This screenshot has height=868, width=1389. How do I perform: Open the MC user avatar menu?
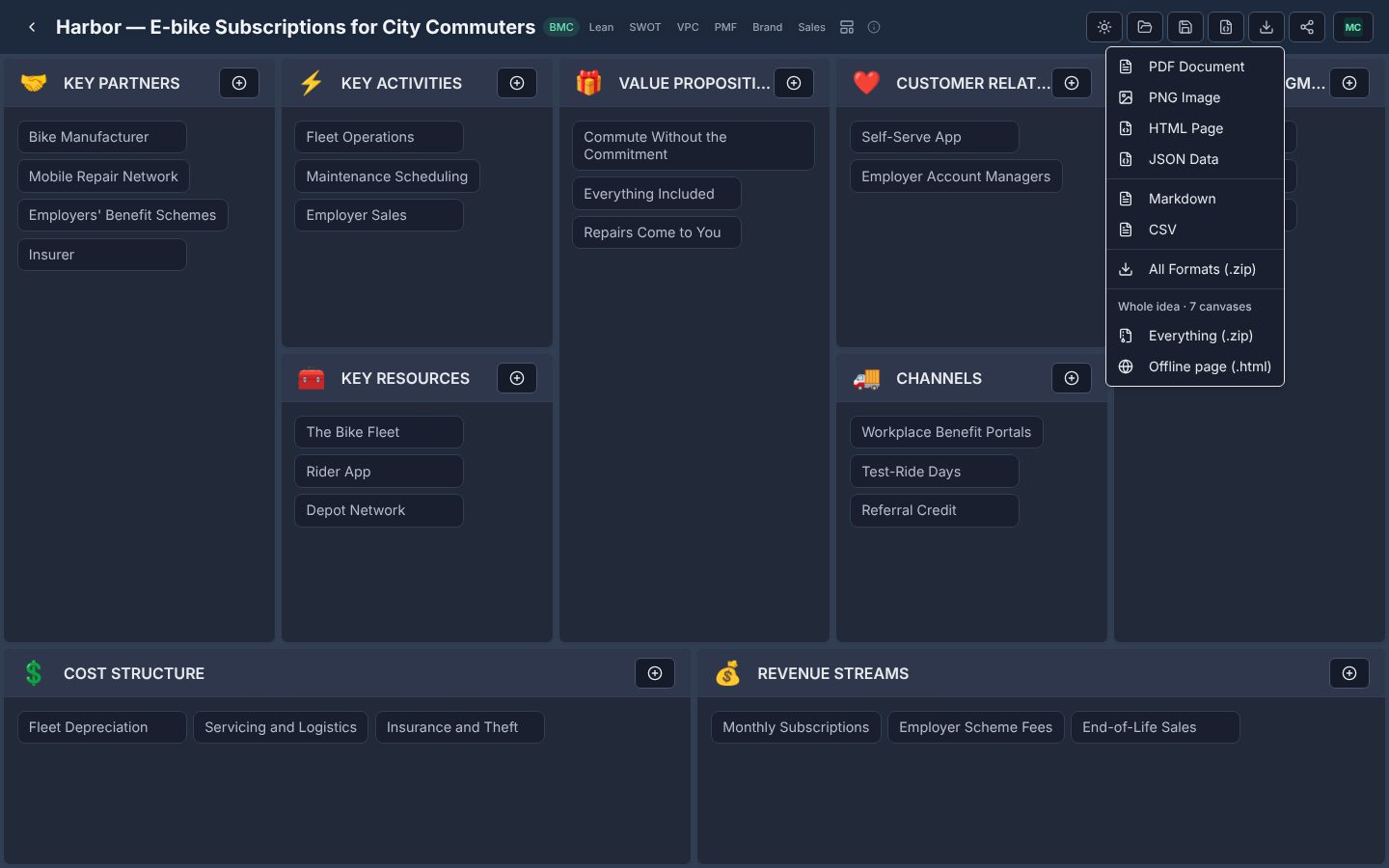[1353, 27]
